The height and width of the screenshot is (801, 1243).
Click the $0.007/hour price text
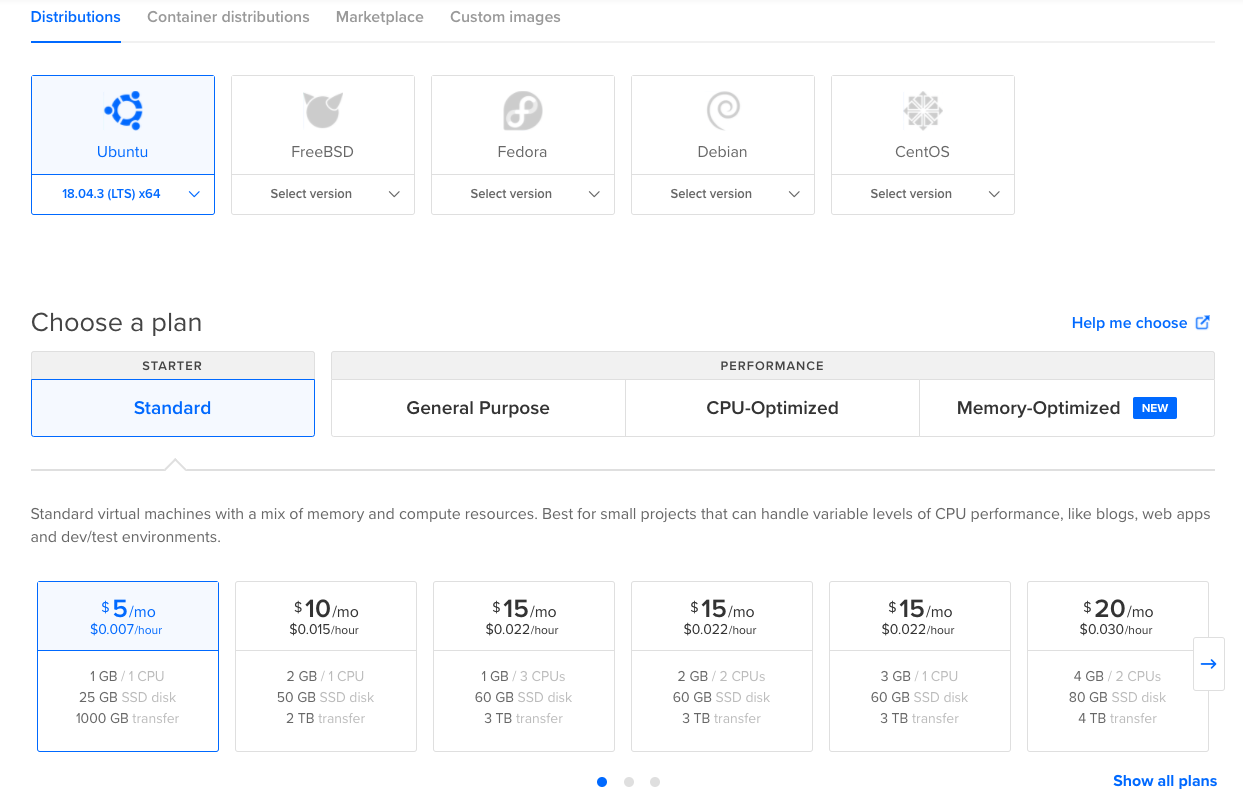pyautogui.click(x=126, y=630)
